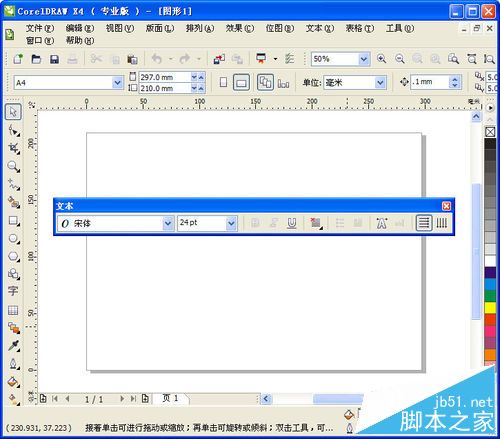The width and height of the screenshot is (500, 439).
Task: Open the text alignment dropdown
Action: [315, 223]
